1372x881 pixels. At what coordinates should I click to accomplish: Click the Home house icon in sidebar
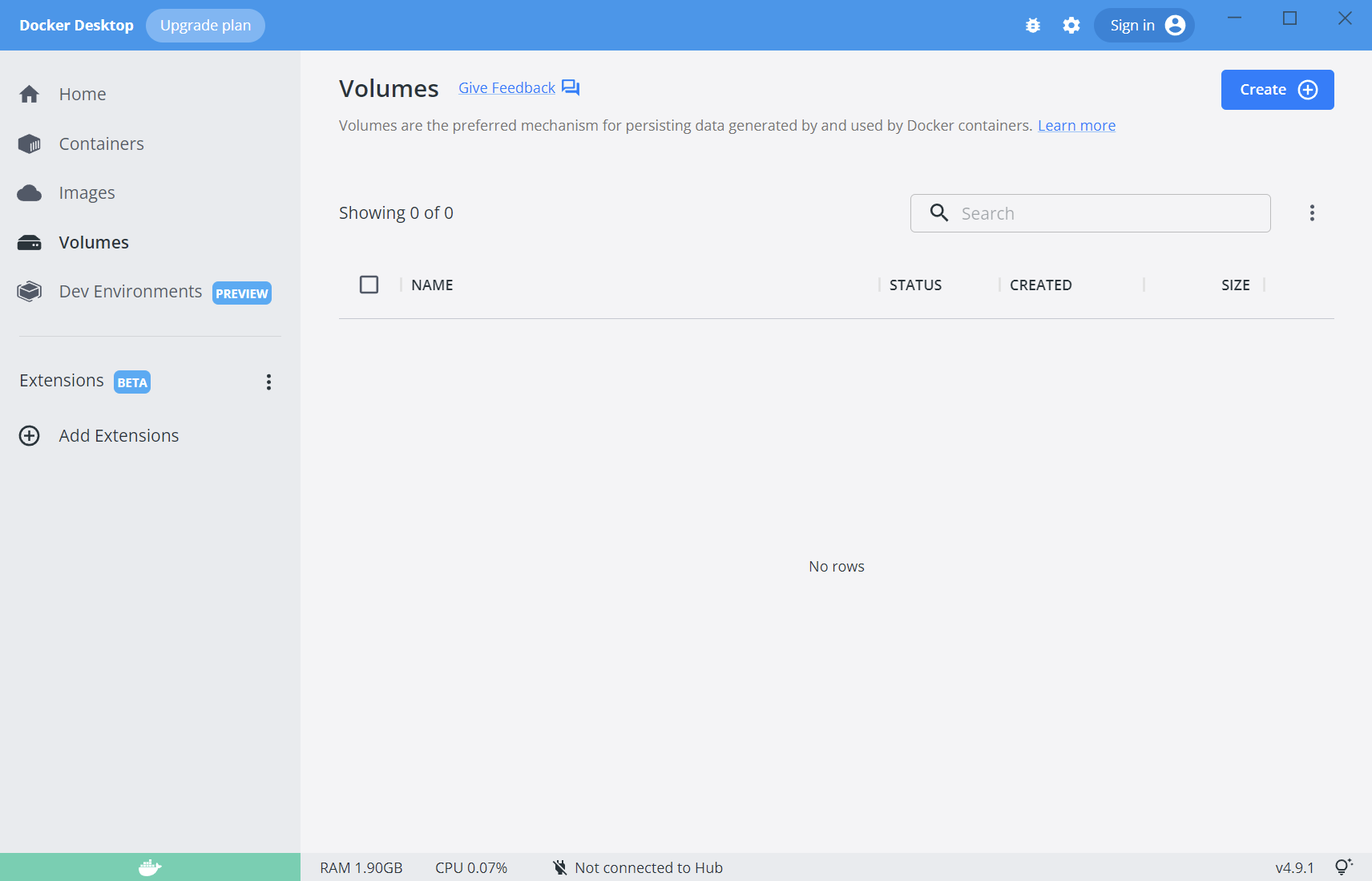pyautogui.click(x=30, y=95)
